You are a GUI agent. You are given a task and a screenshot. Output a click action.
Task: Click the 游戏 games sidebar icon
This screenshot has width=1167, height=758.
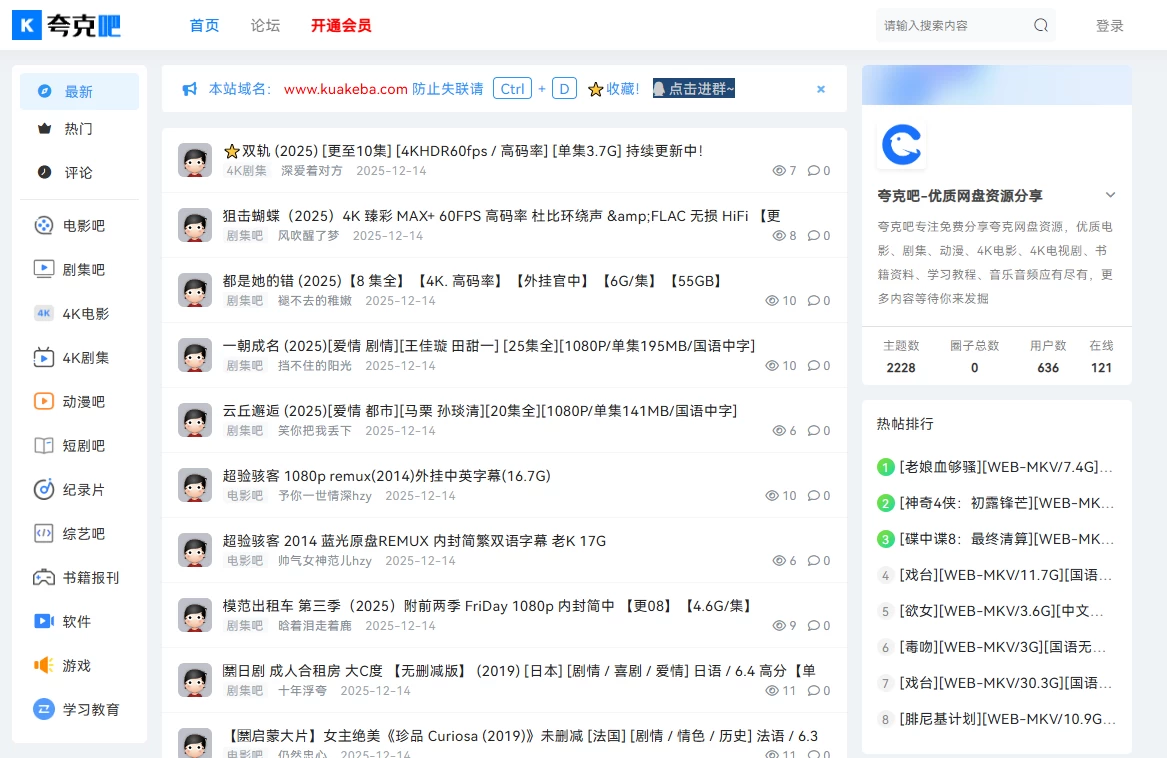coord(42,665)
